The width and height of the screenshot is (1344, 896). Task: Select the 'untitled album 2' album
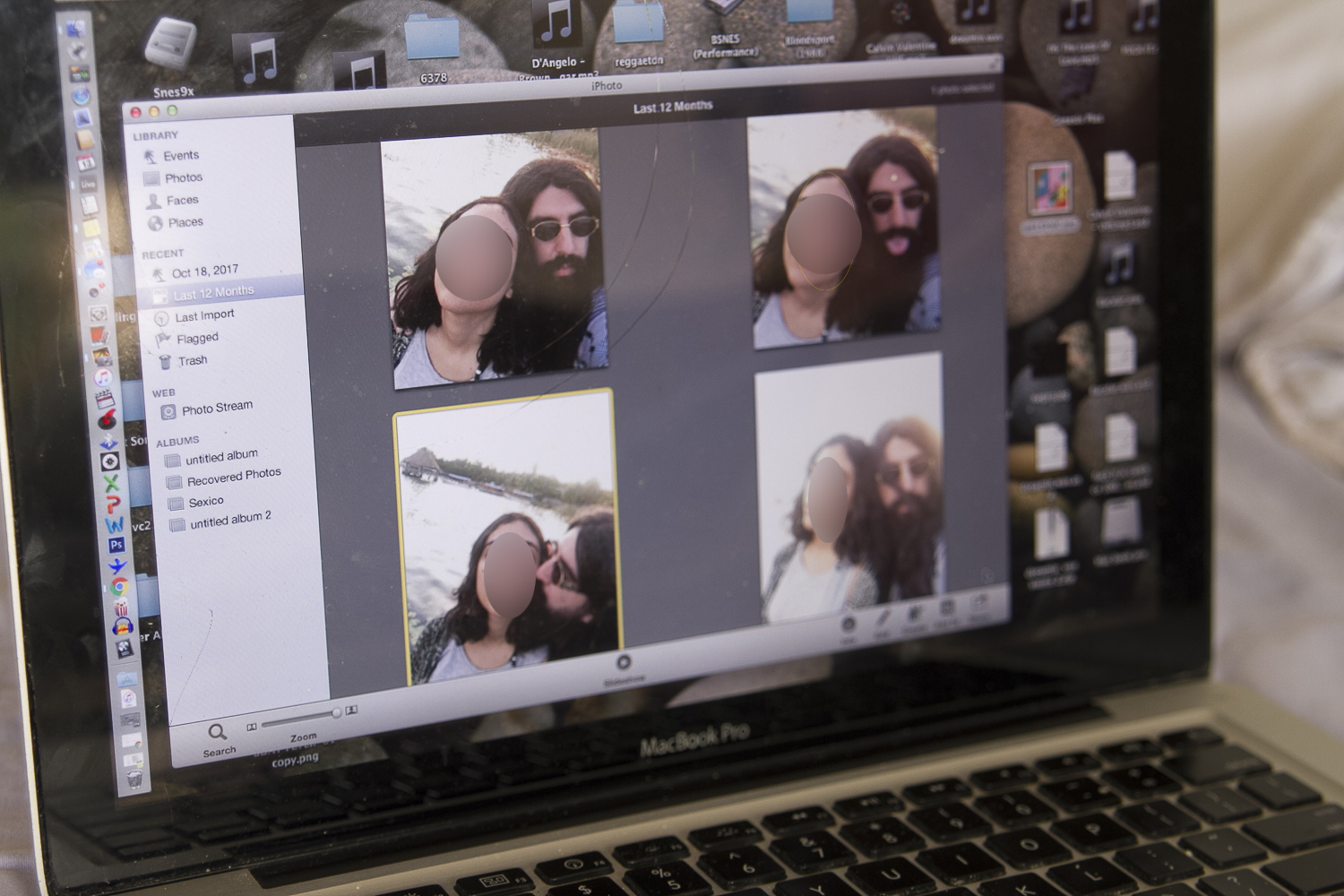(x=220, y=521)
